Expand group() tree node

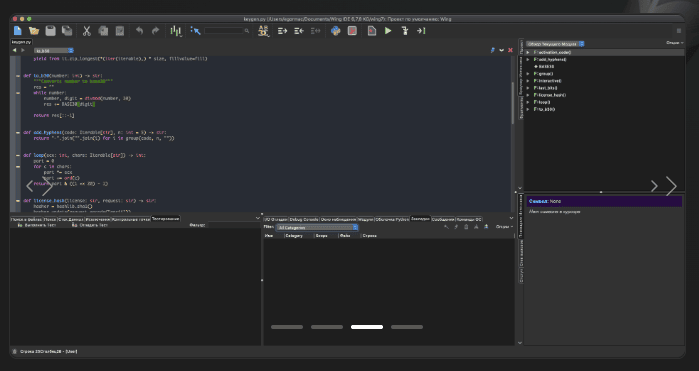click(x=528, y=74)
